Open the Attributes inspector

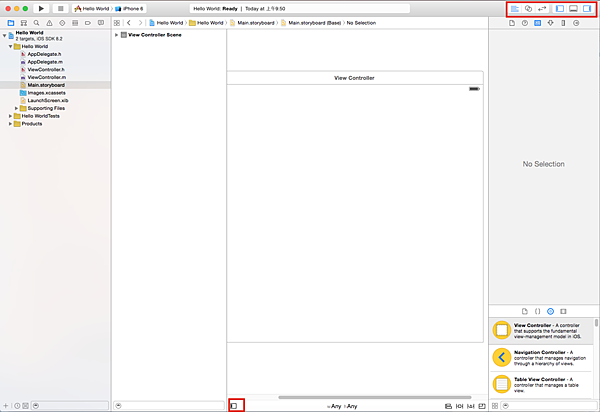(x=550, y=23)
